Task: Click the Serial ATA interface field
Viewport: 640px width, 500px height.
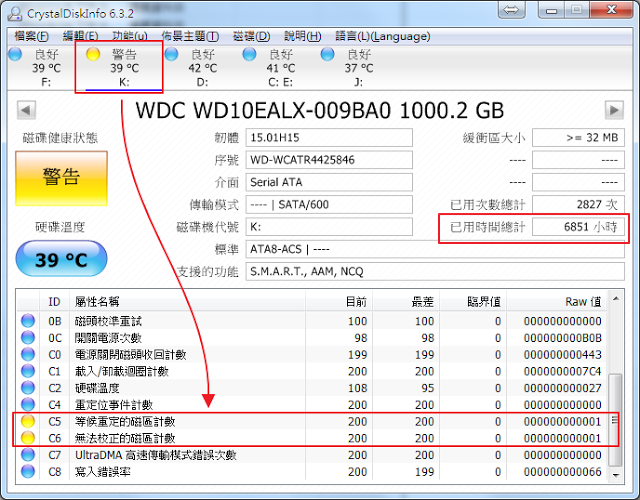Action: point(329,182)
